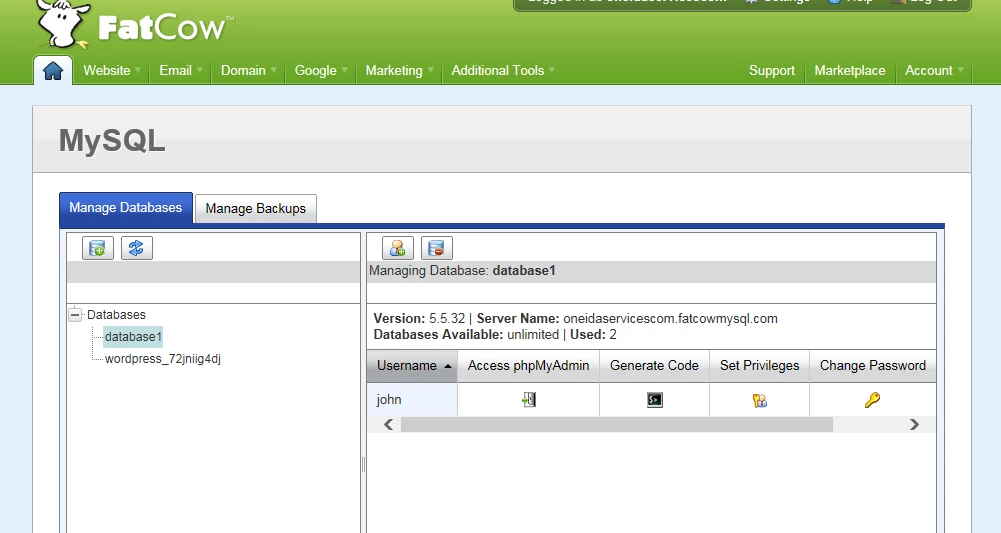The width and height of the screenshot is (1001, 533).
Task: Open the Support link
Action: click(772, 70)
